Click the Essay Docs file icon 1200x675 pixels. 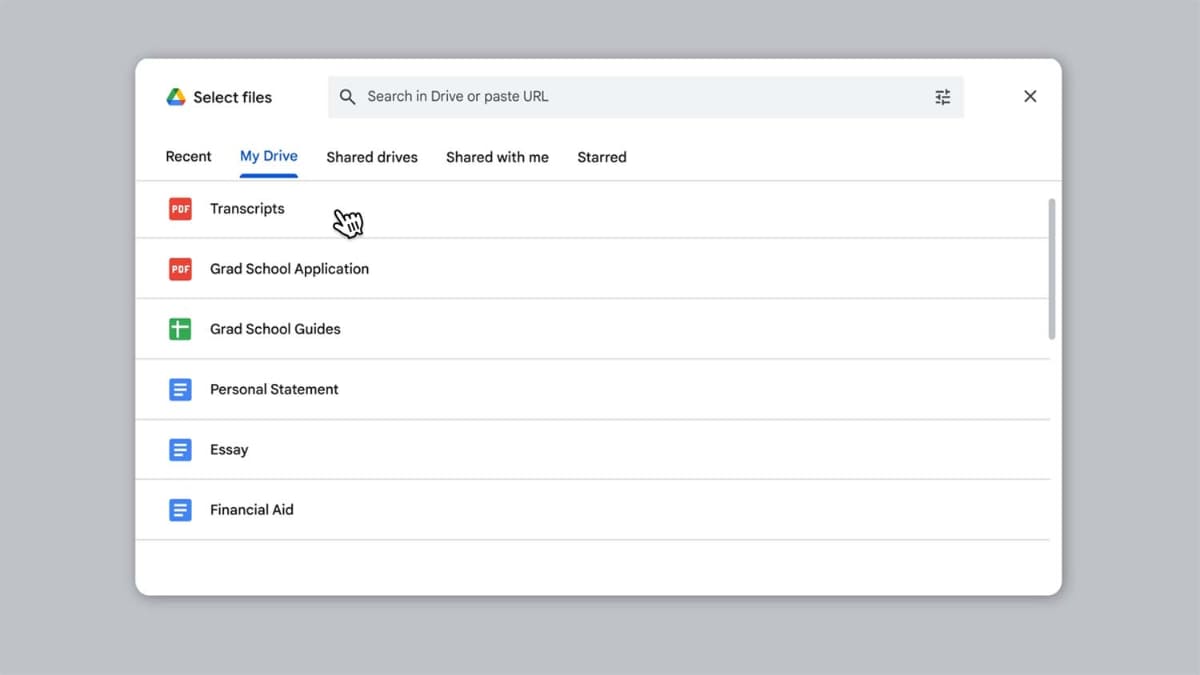(180, 450)
